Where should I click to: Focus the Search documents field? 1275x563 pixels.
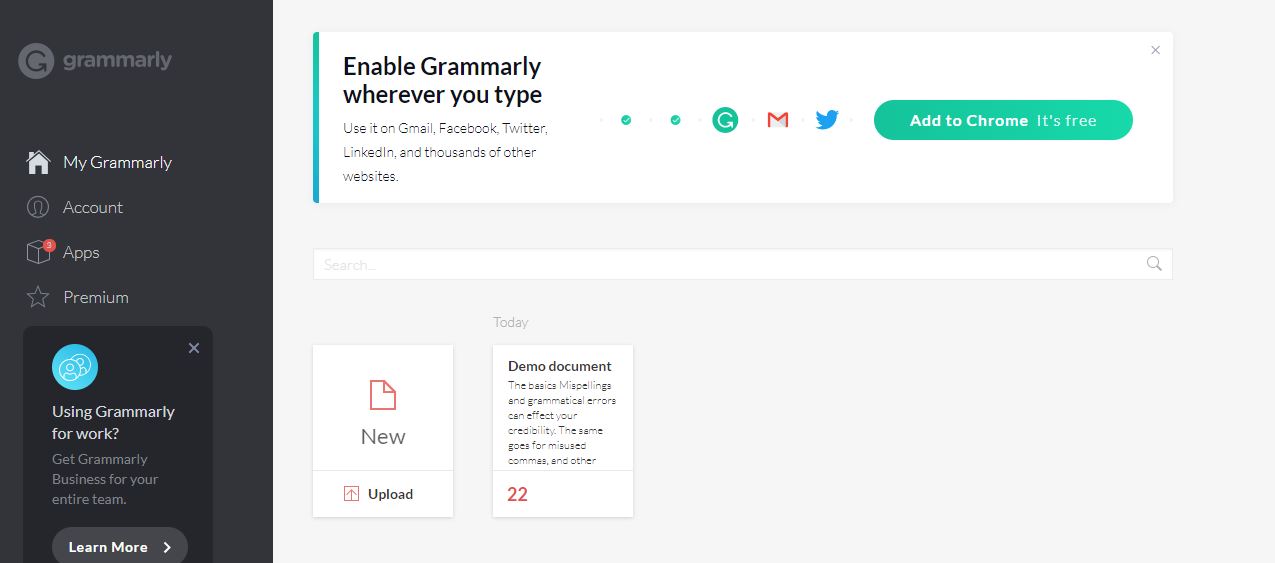[x=742, y=264]
